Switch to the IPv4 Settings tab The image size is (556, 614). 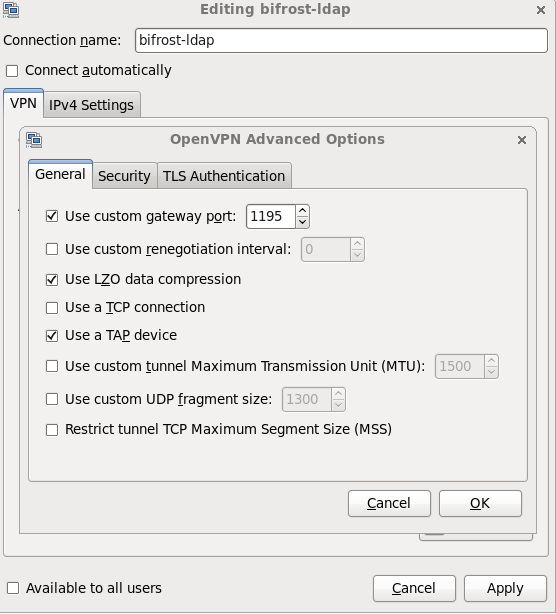tap(91, 105)
